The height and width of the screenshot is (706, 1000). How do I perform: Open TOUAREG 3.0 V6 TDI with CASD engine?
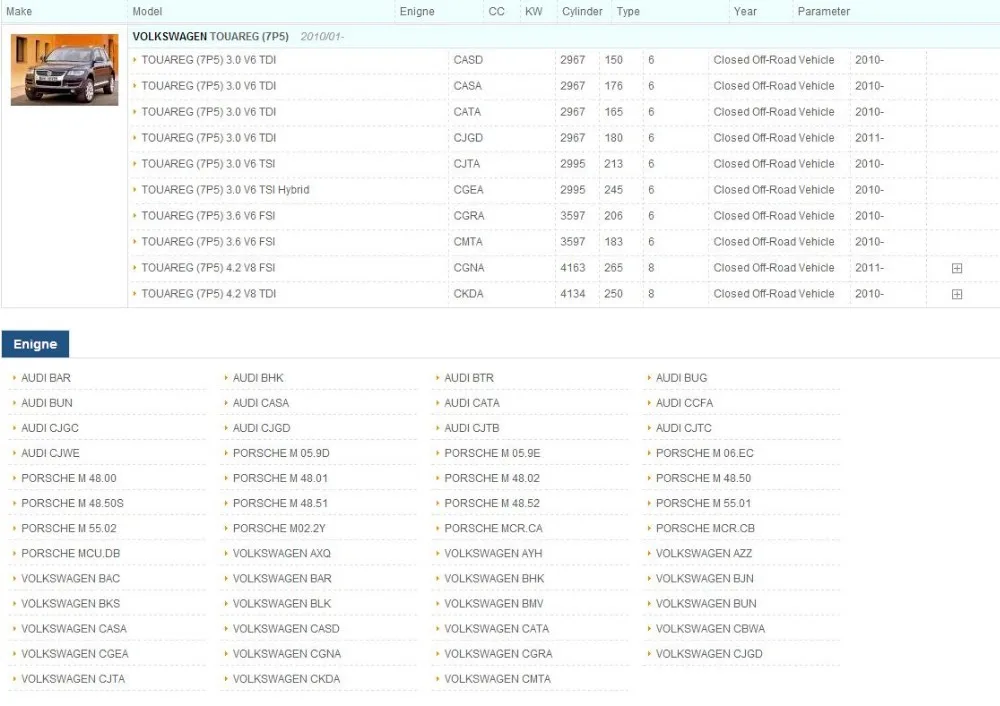[x=209, y=60]
